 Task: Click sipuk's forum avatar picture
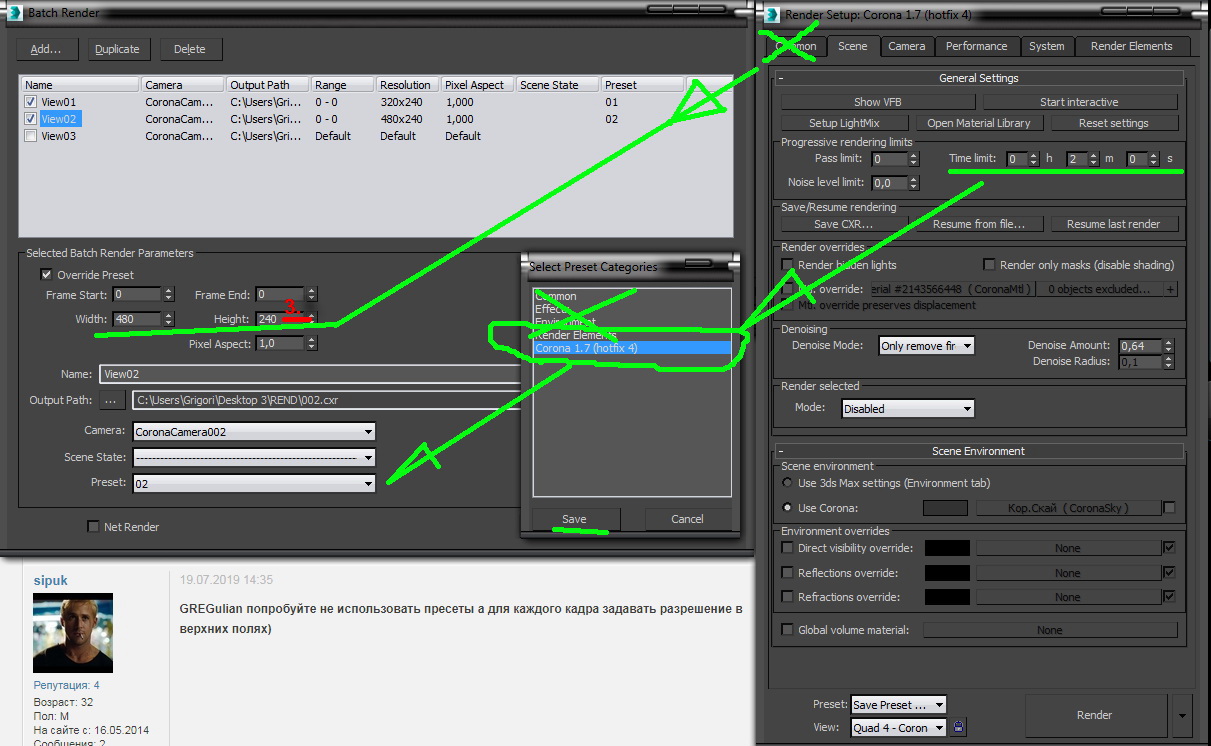[73, 633]
